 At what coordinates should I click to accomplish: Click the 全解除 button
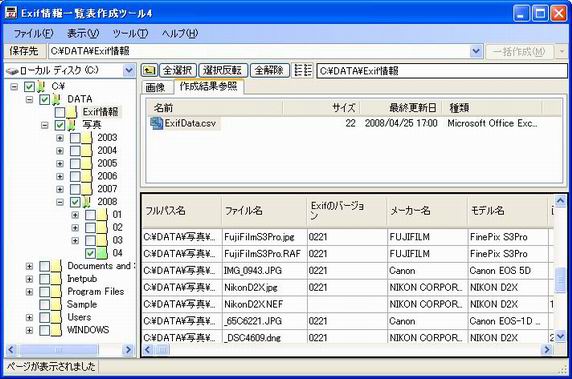(269, 70)
